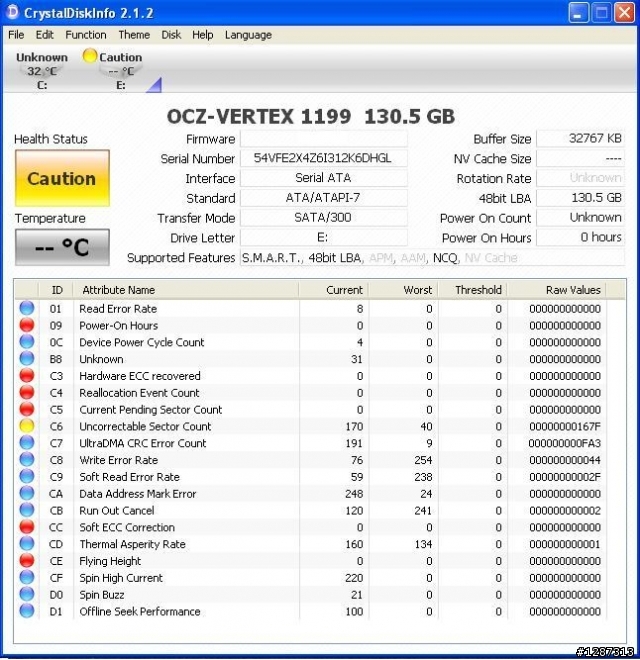Screen dimensions: 640x660
Task: Click red status icon for Reallocation Event Count
Action: [27, 392]
